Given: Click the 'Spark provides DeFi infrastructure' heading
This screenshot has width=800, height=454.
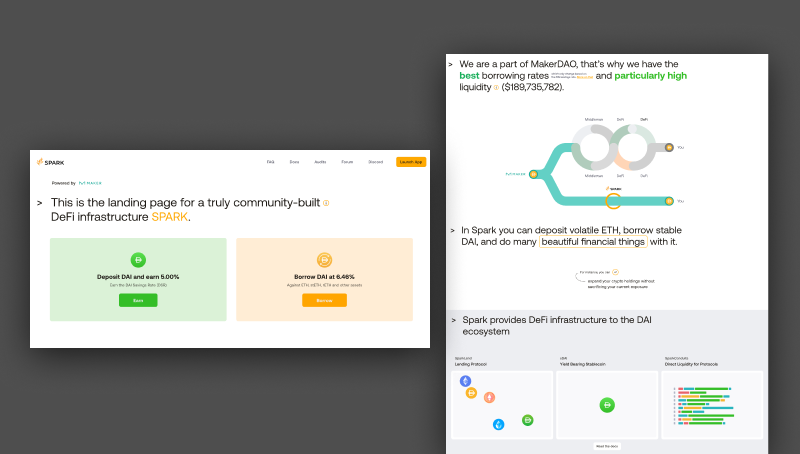Looking at the screenshot, I should [x=557, y=325].
